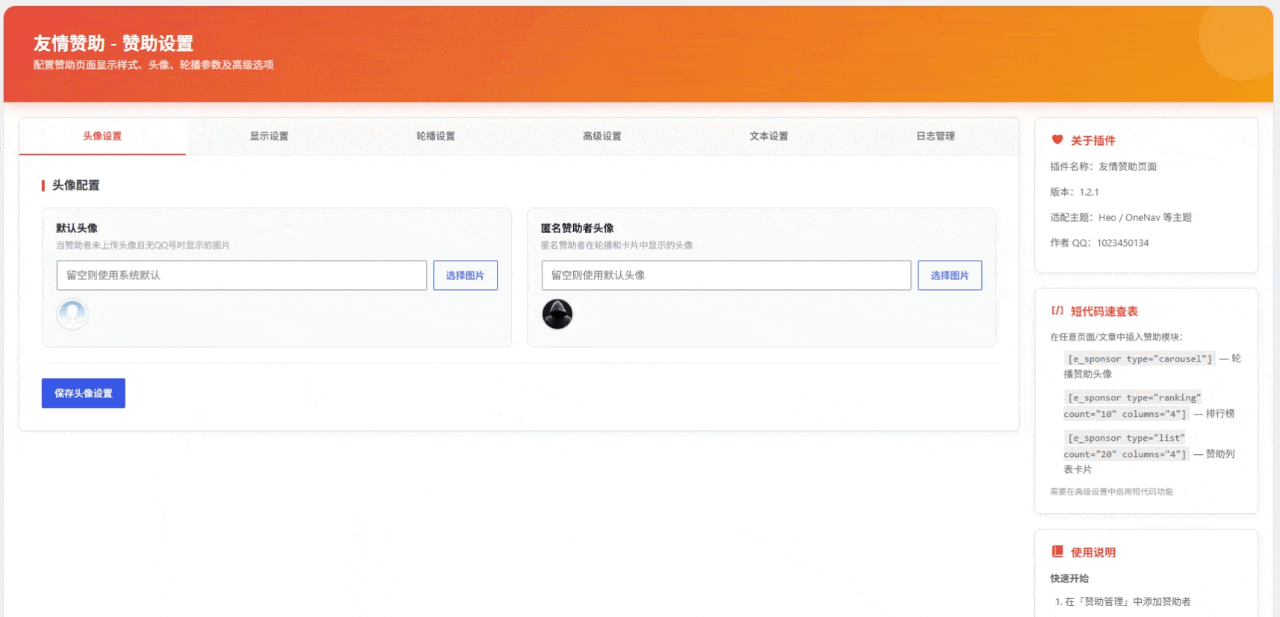Click the 友情赞助 - 赞助设置 page title
The width and height of the screenshot is (1280, 617).
tap(113, 43)
